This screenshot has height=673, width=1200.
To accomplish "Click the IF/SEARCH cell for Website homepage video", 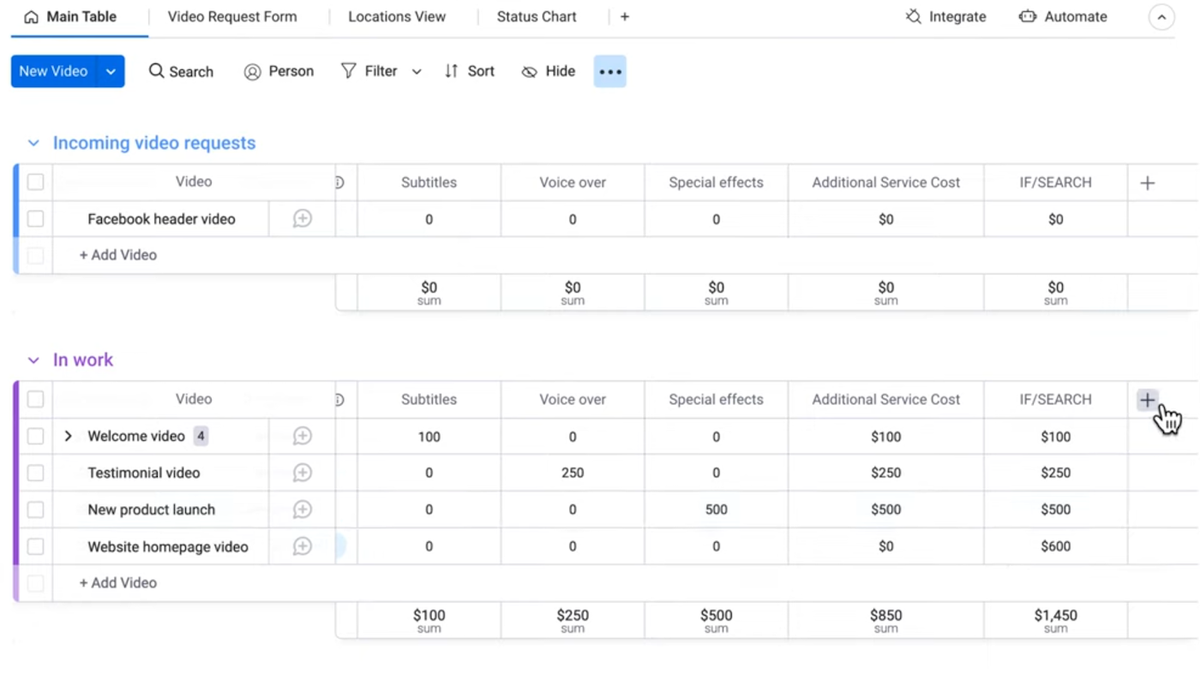I will pos(1055,547).
